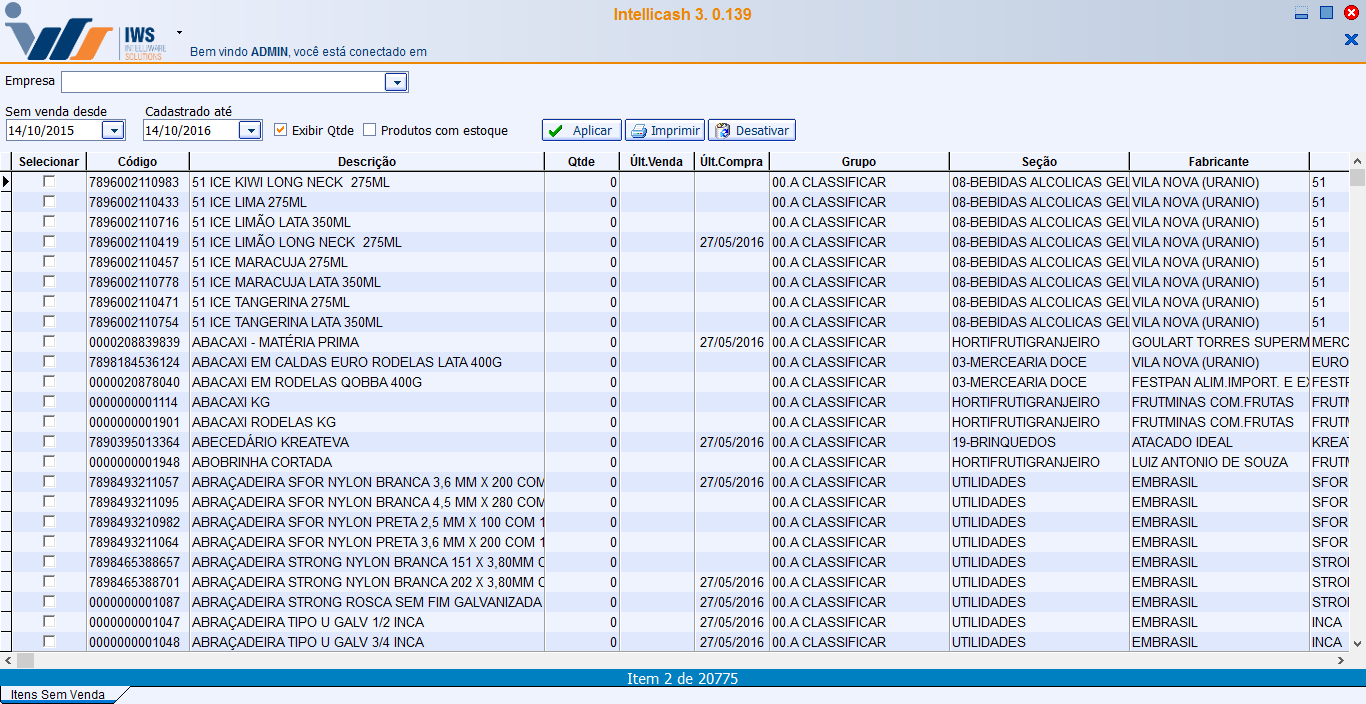Click the vertical scrollbar down arrow

click(1357, 644)
